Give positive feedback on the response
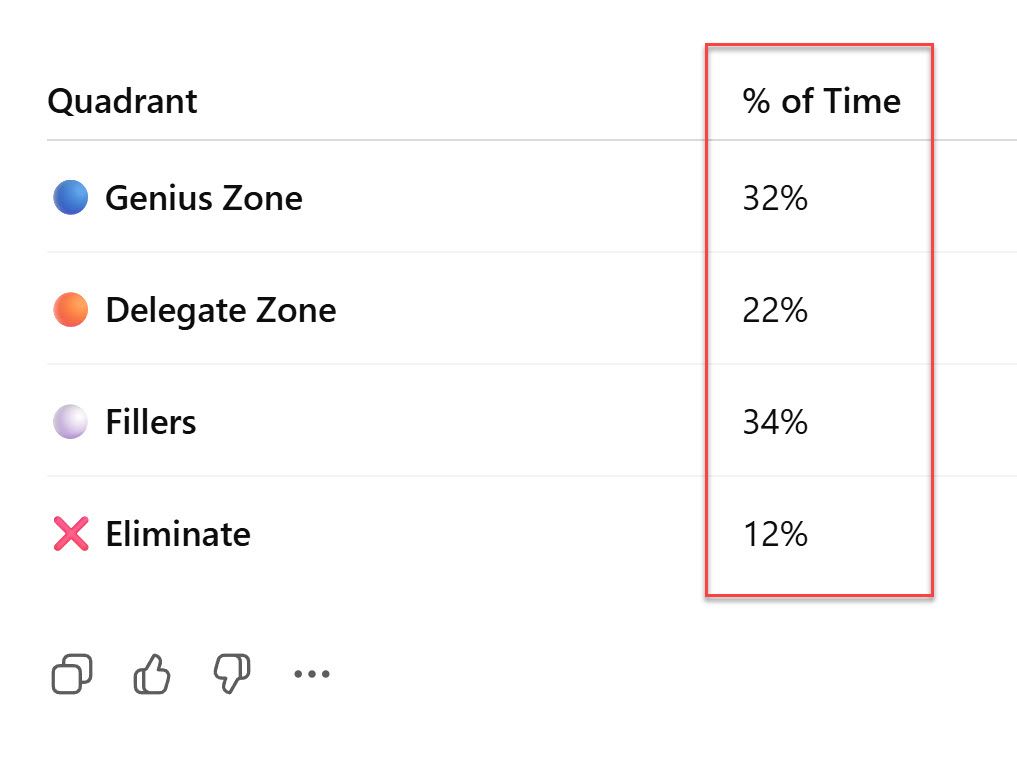This screenshot has width=1017, height=773. point(151,673)
